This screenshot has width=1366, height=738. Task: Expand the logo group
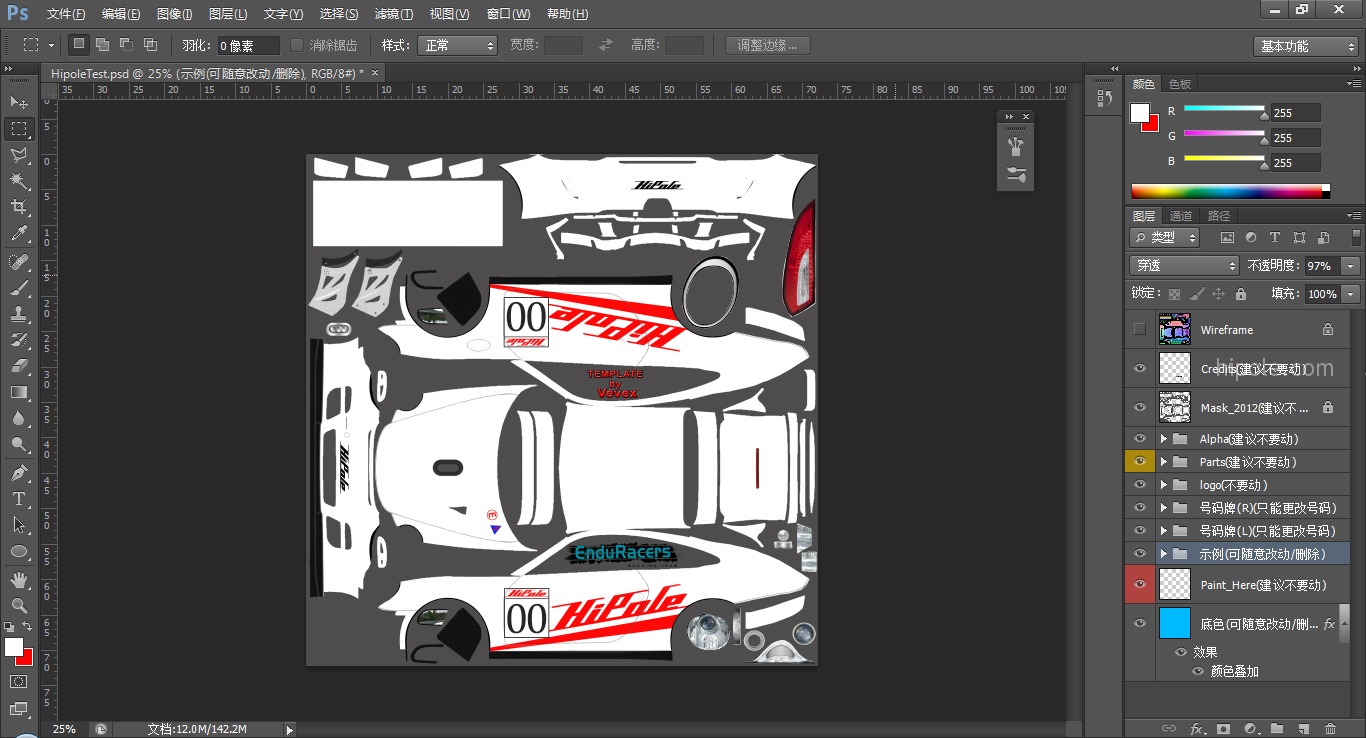click(1164, 484)
